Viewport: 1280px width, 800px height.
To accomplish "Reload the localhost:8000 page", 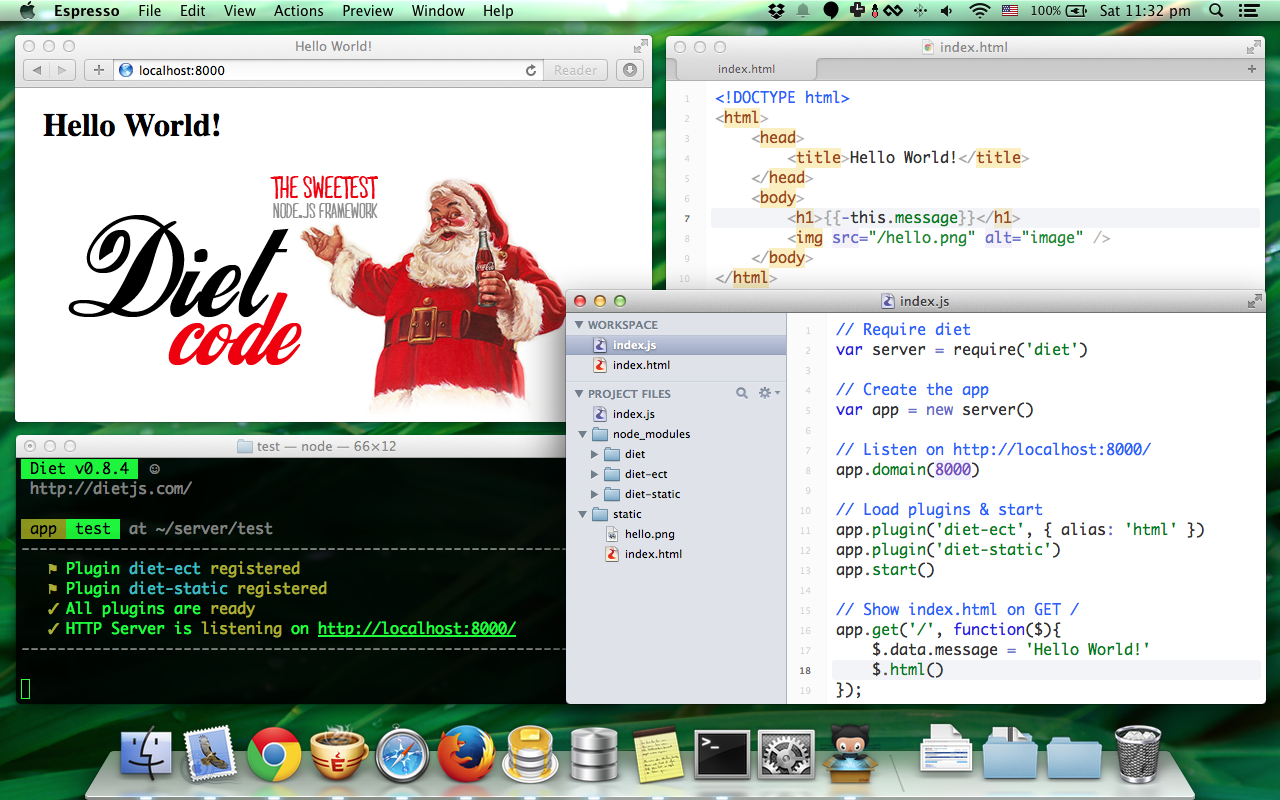I will pos(531,70).
